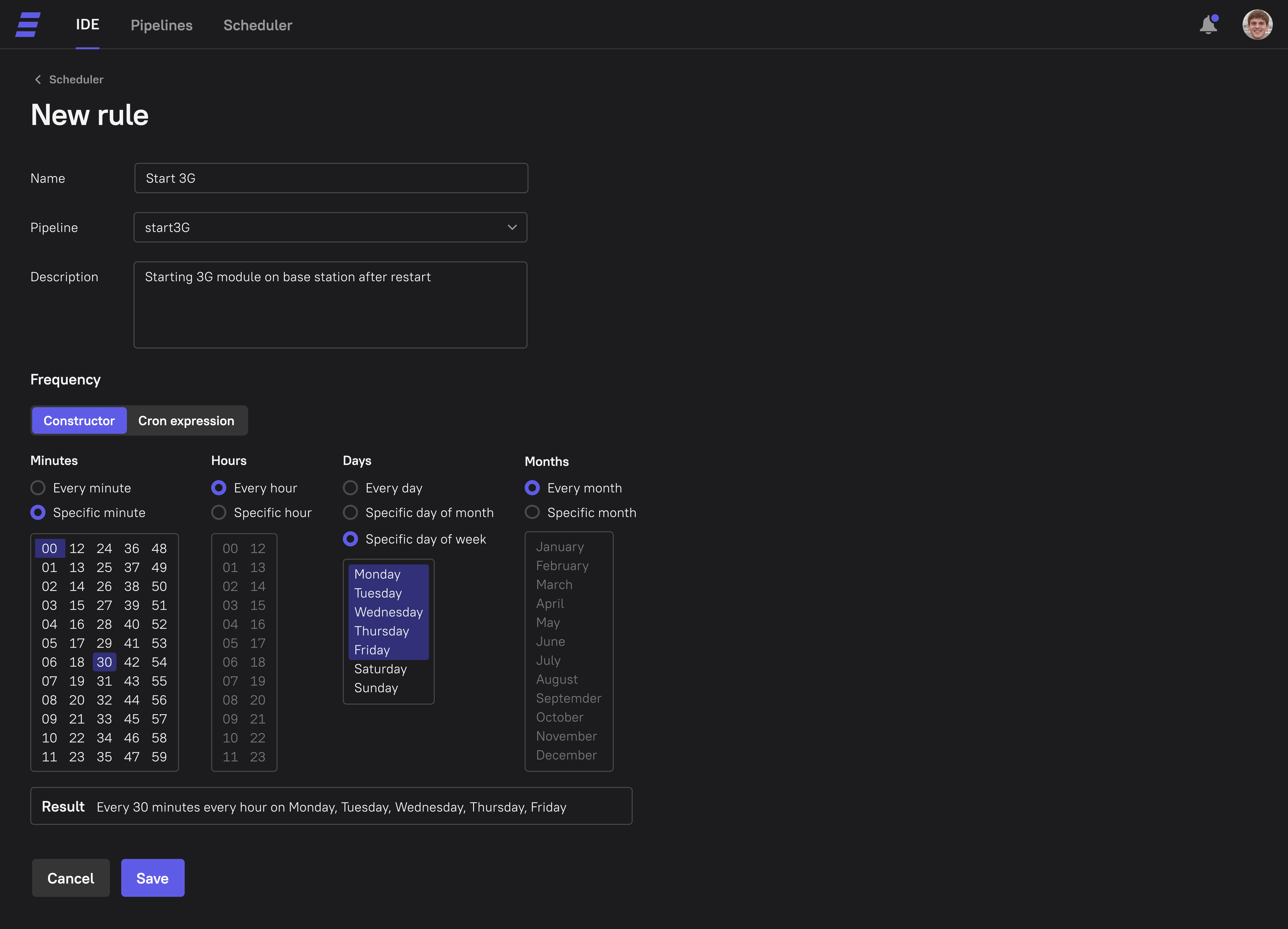Click the back arrow next to Scheduler
This screenshot has height=929, width=1288.
(38, 80)
